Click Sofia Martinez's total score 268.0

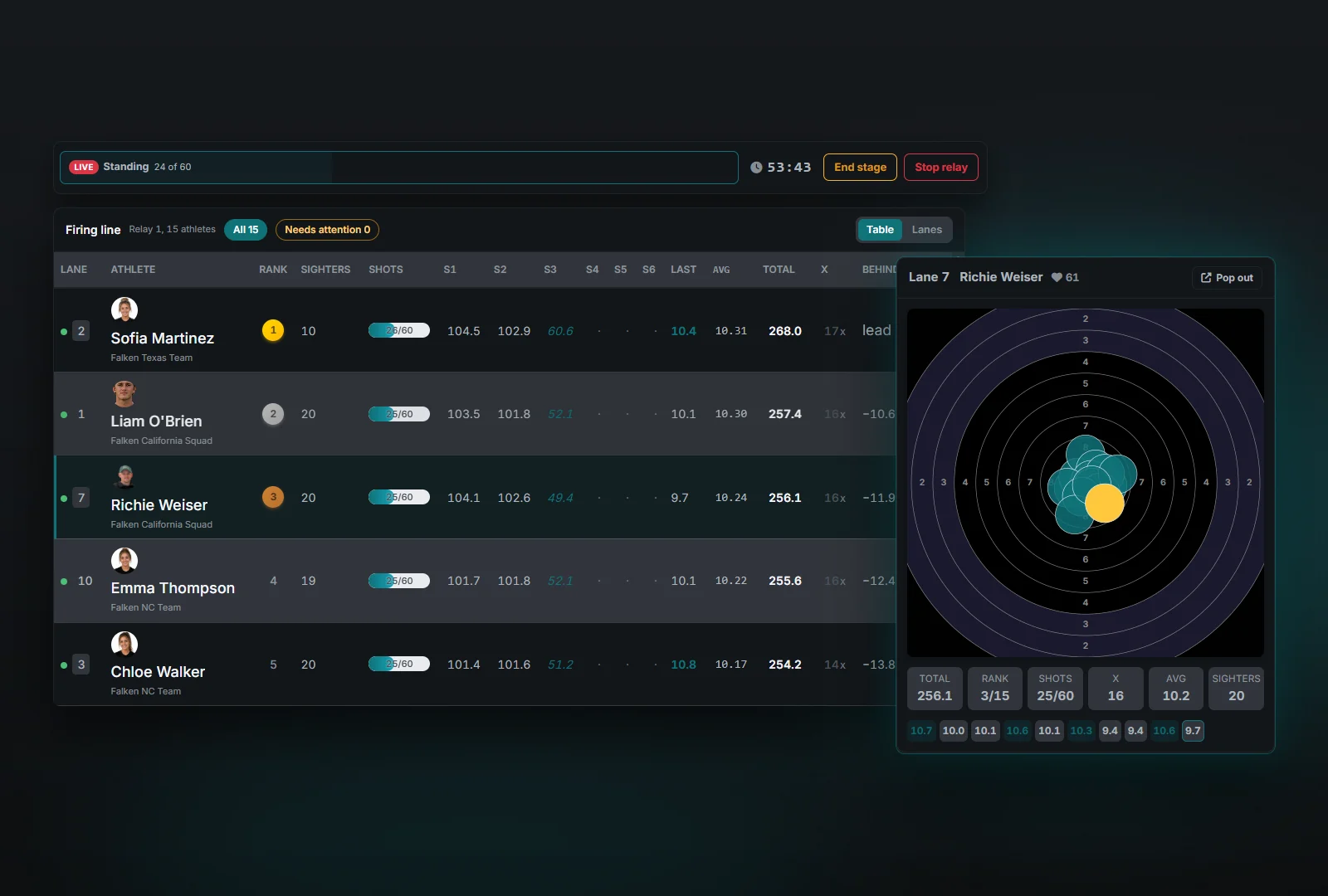click(785, 331)
